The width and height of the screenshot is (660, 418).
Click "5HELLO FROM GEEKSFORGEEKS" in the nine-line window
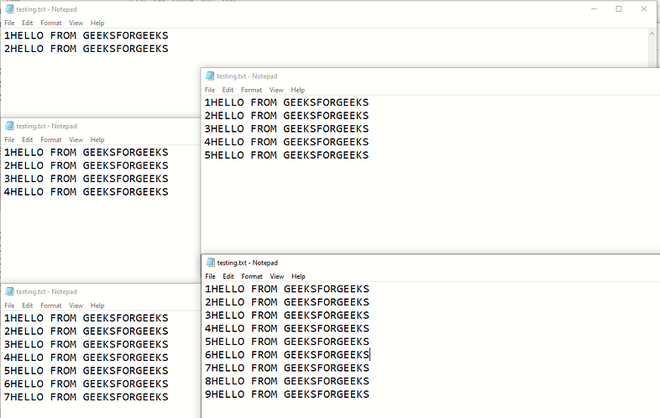287,341
